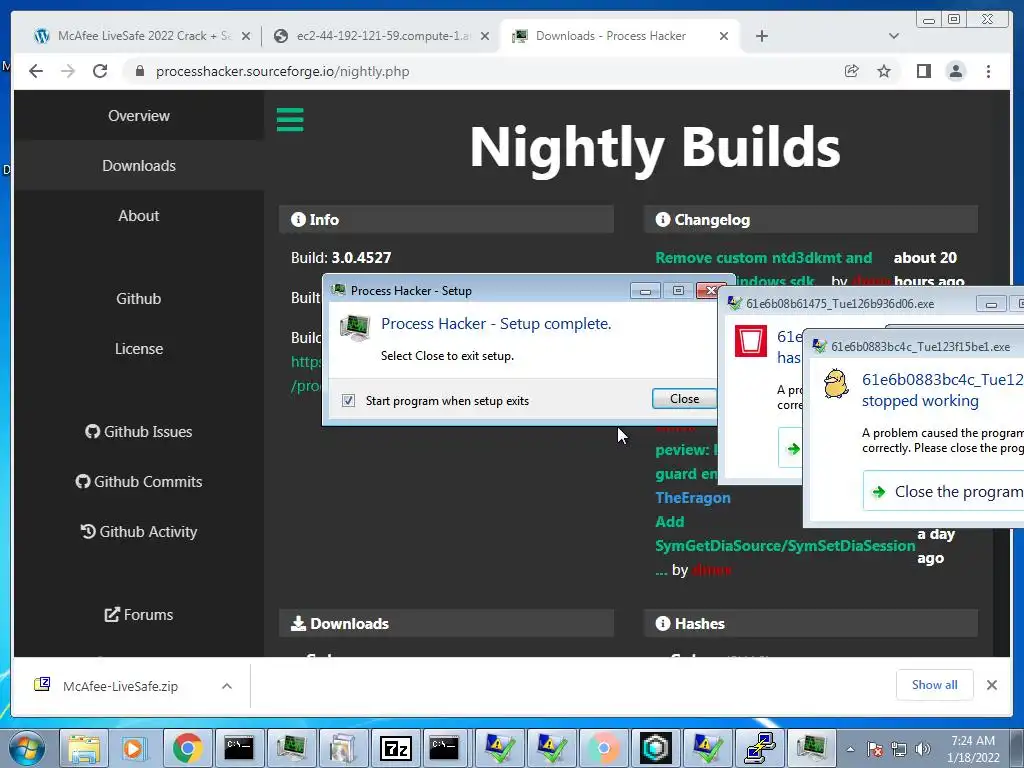
Task: Click the 61e6b0883bc4c_Tue123f15be1.exe title bar
Action: tap(914, 346)
